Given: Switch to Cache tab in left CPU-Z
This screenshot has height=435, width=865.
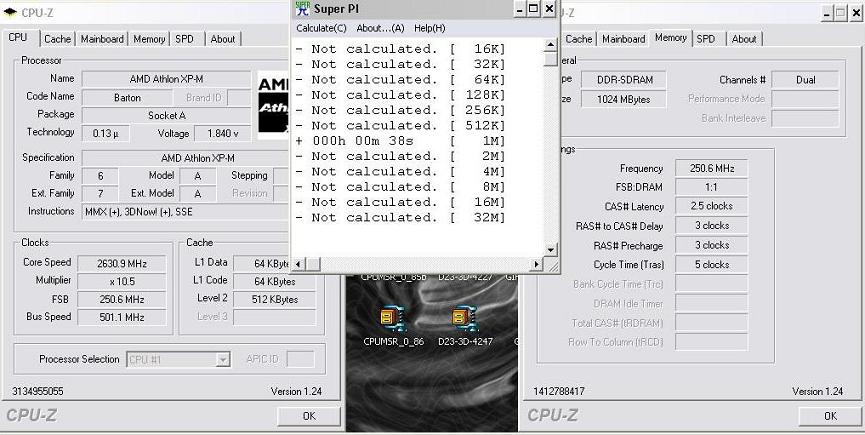Looking at the screenshot, I should 57,39.
